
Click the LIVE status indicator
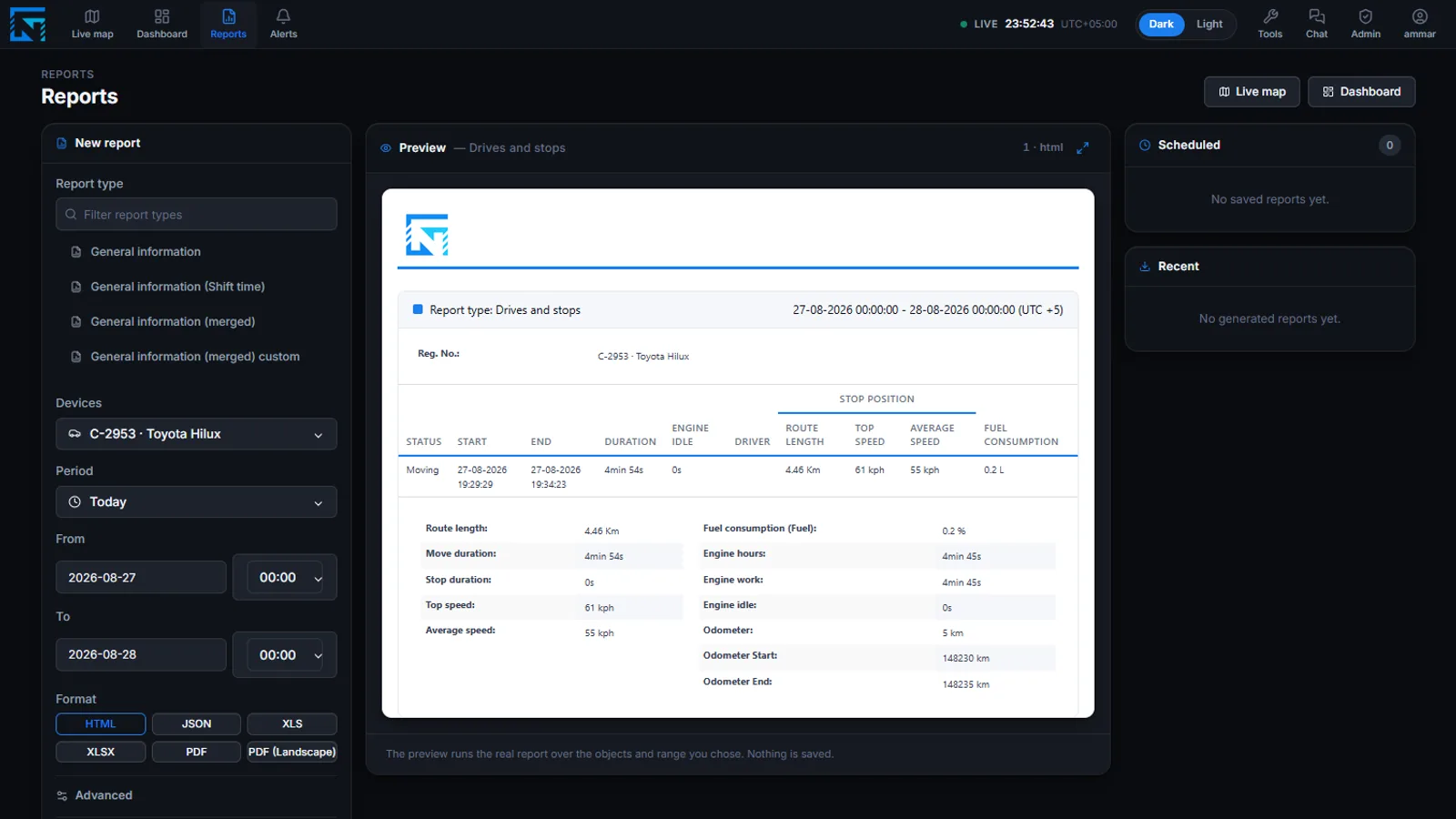click(979, 25)
